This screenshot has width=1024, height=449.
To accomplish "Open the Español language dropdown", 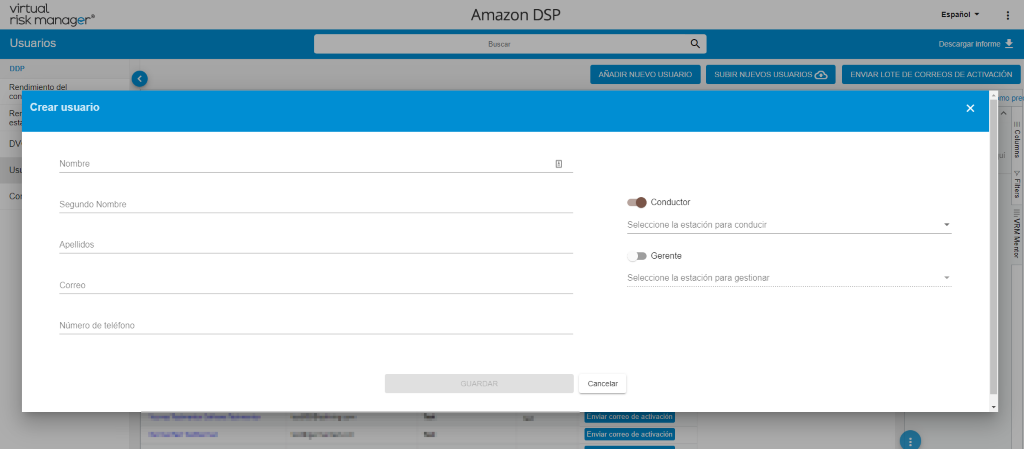I will tap(960, 14).
